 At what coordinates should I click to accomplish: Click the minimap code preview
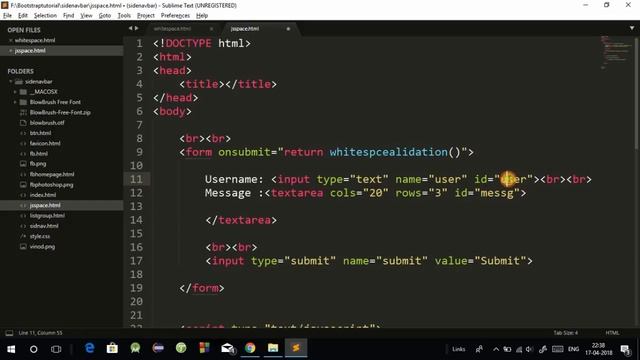point(616,52)
